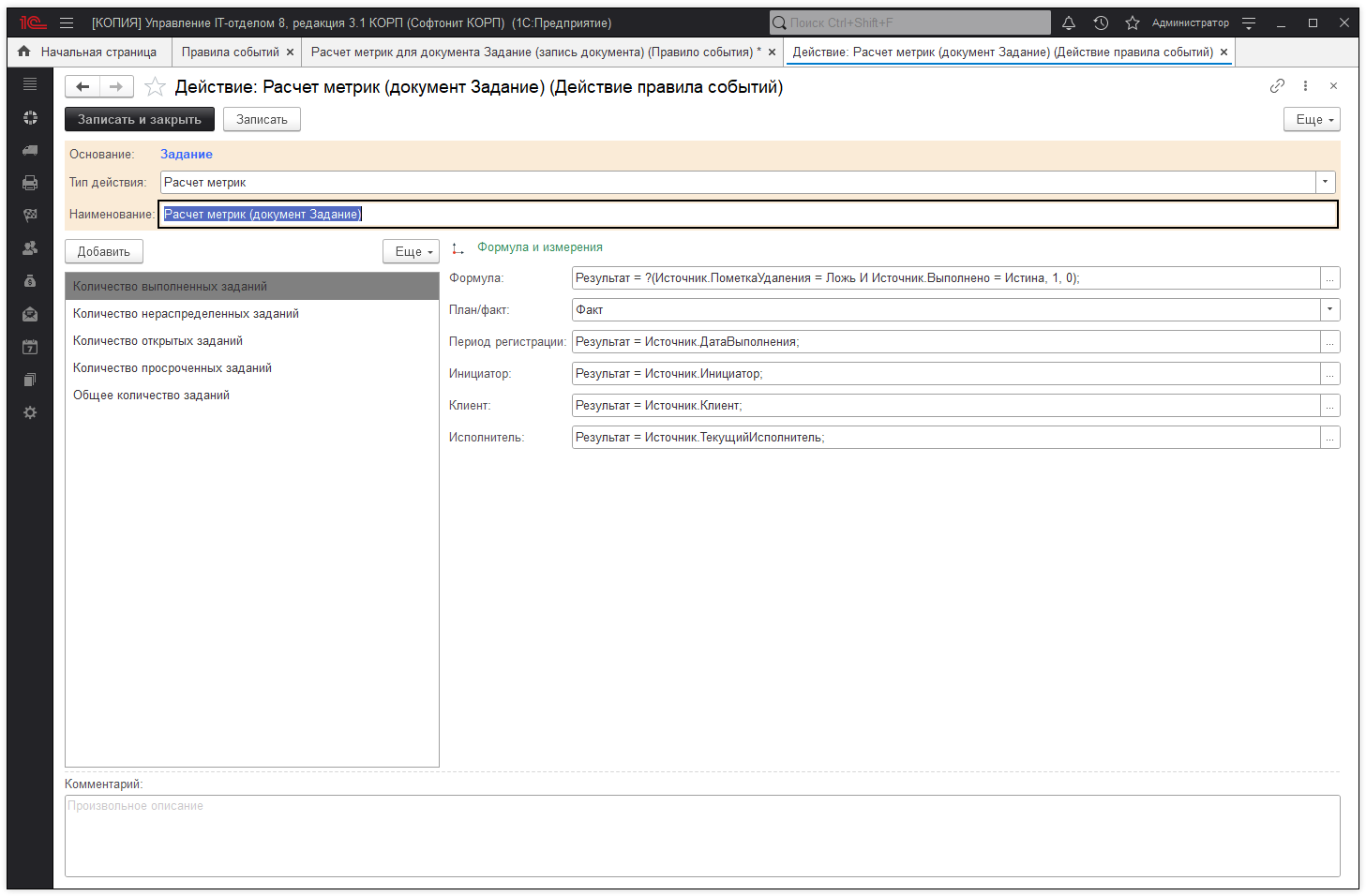Open the Задание link
Viewport: 1366px width, 896px height.
(x=187, y=155)
